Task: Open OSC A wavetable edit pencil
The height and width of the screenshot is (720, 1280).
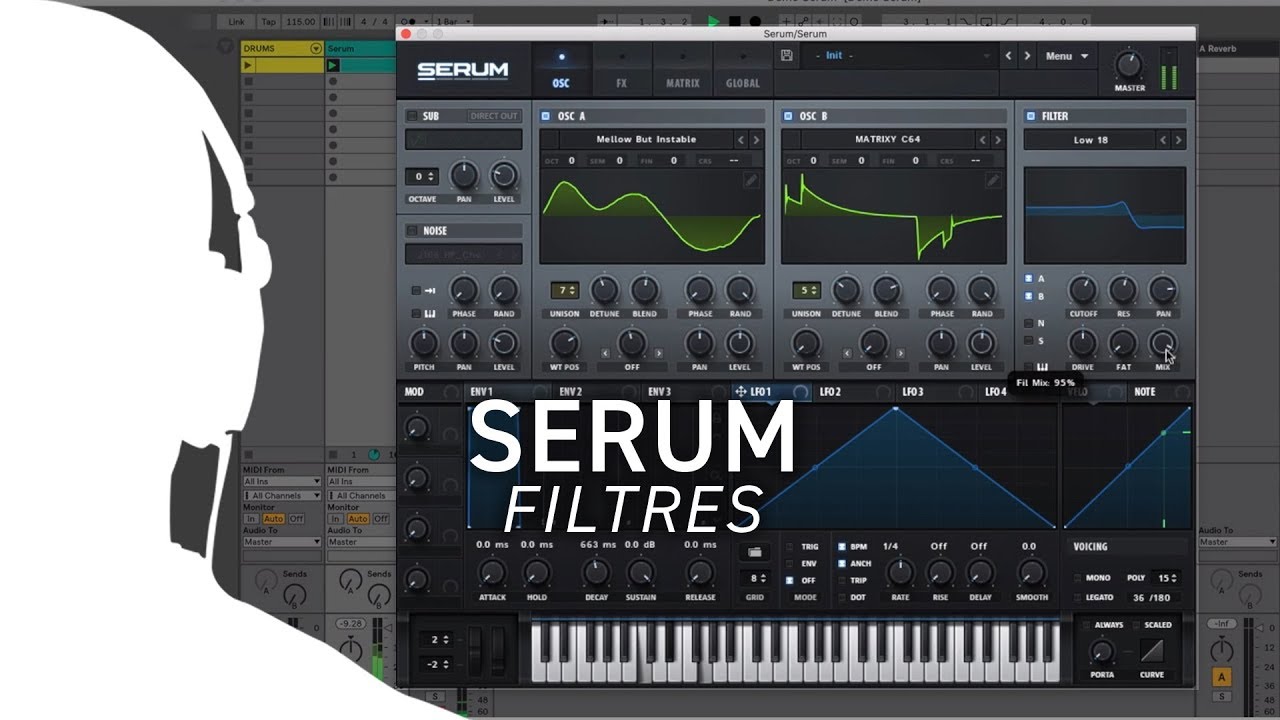Action: coord(751,180)
